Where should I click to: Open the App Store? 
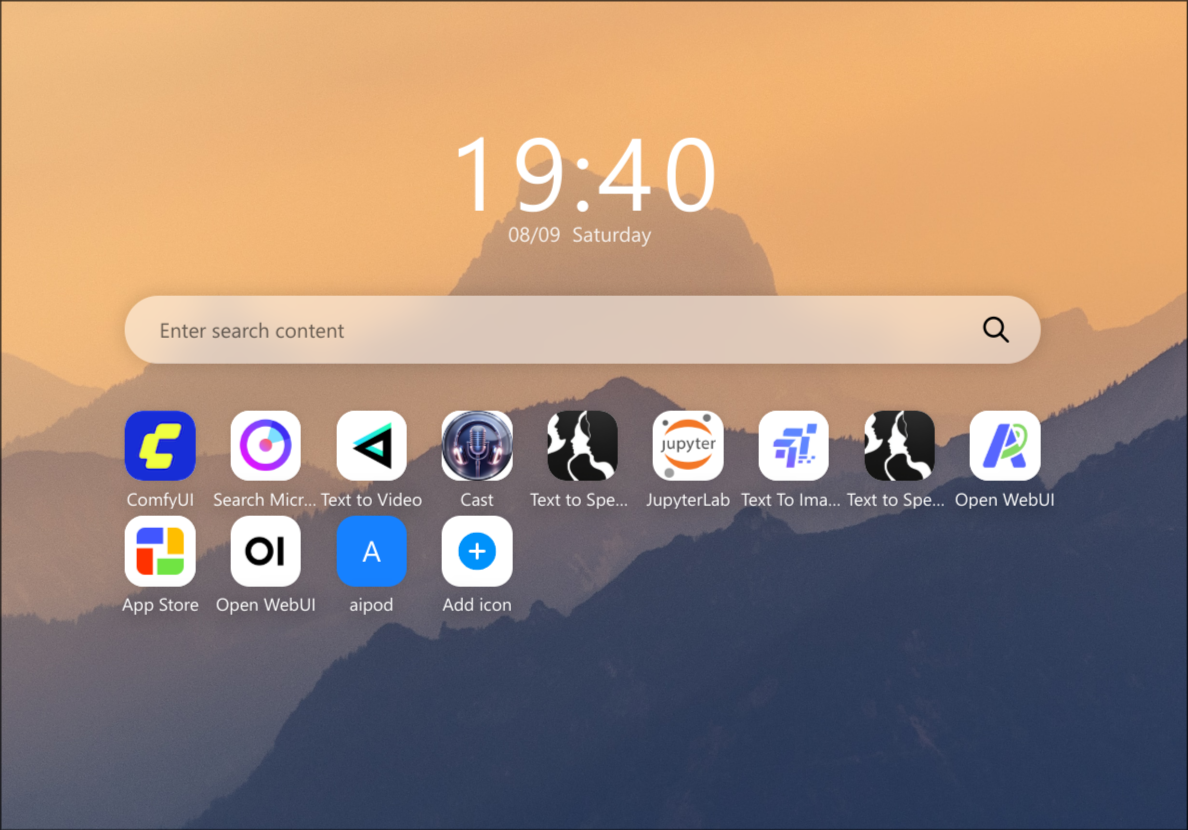(x=160, y=551)
